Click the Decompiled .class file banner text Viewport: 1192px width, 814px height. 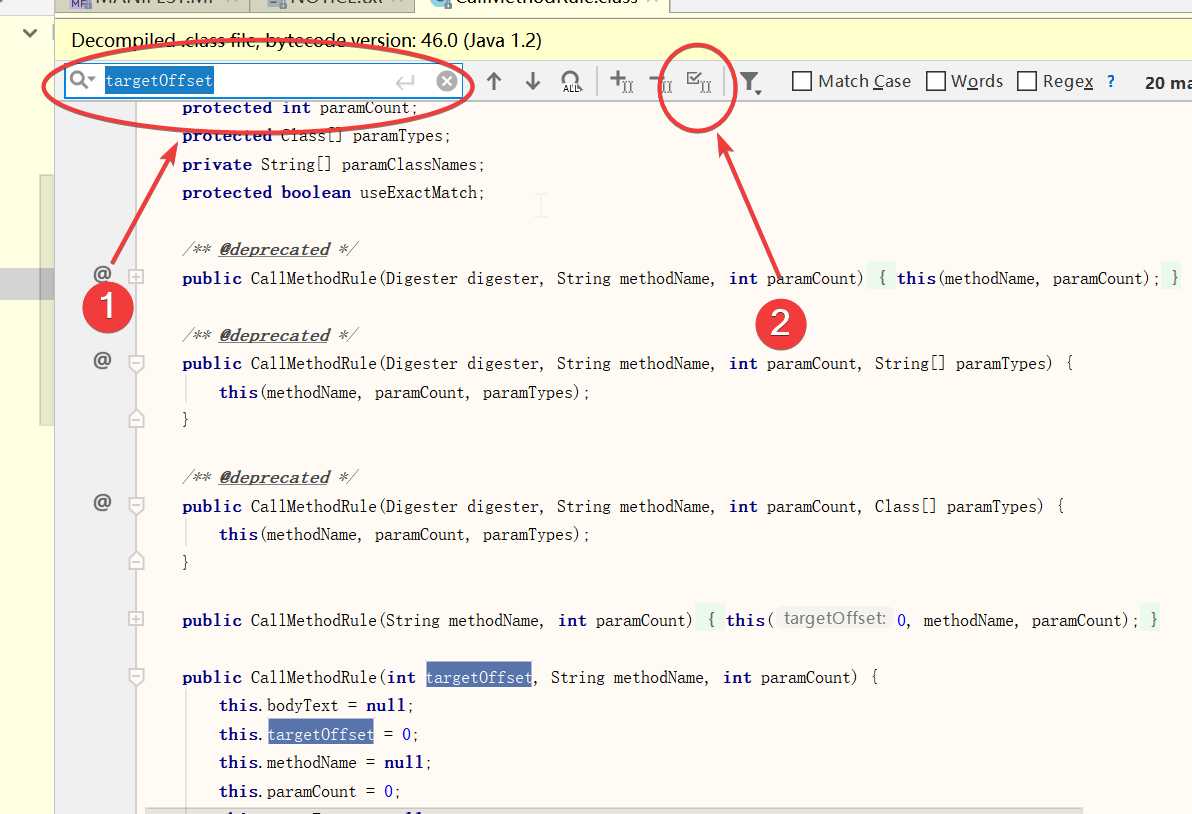(306, 40)
